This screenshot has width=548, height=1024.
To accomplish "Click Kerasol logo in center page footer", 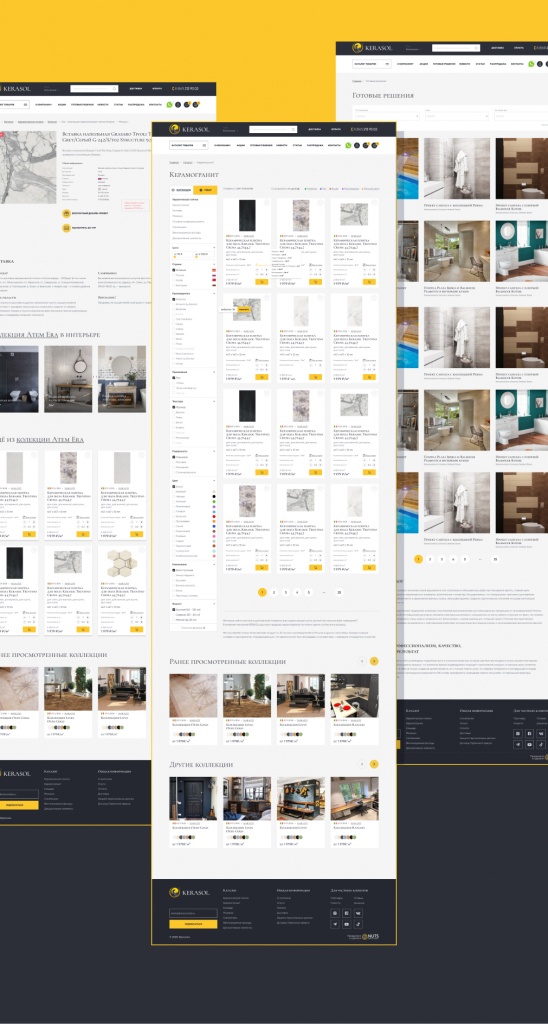I will click(189, 893).
